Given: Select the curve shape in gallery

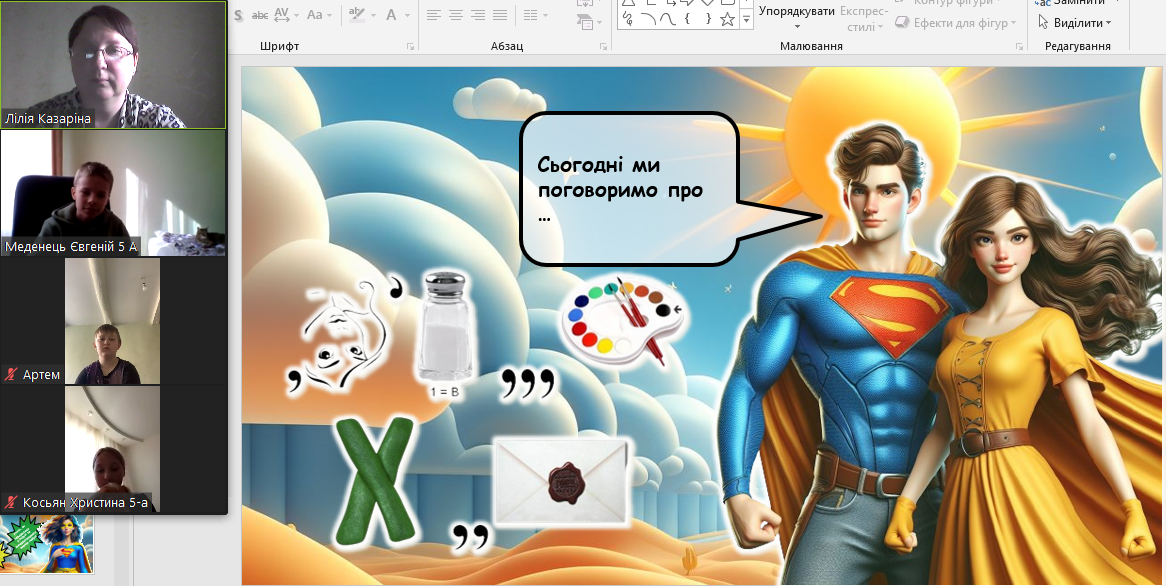Looking at the screenshot, I should click(668, 19).
